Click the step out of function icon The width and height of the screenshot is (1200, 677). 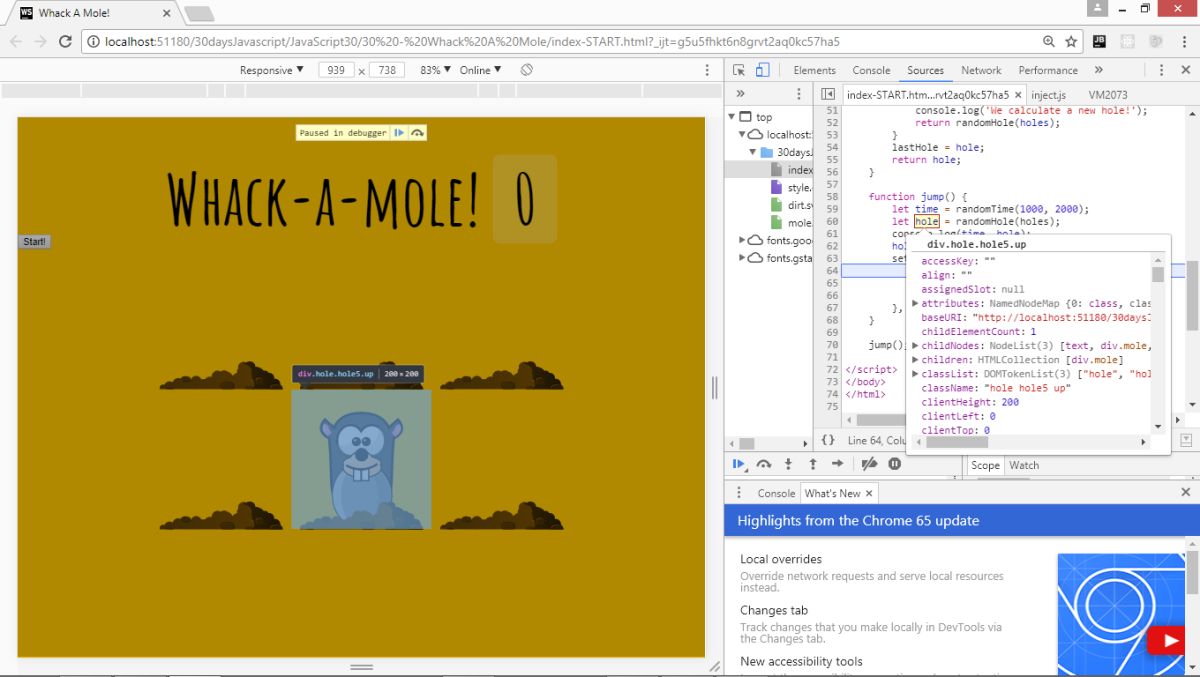click(813, 464)
